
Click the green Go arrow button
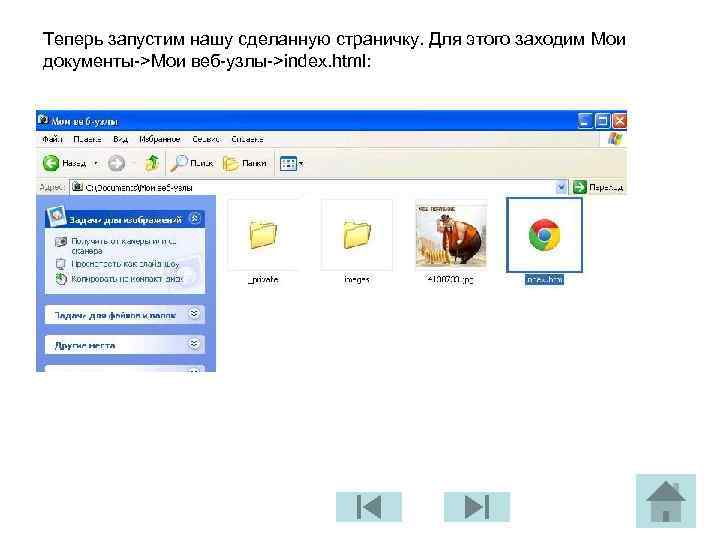pyautogui.click(x=579, y=187)
